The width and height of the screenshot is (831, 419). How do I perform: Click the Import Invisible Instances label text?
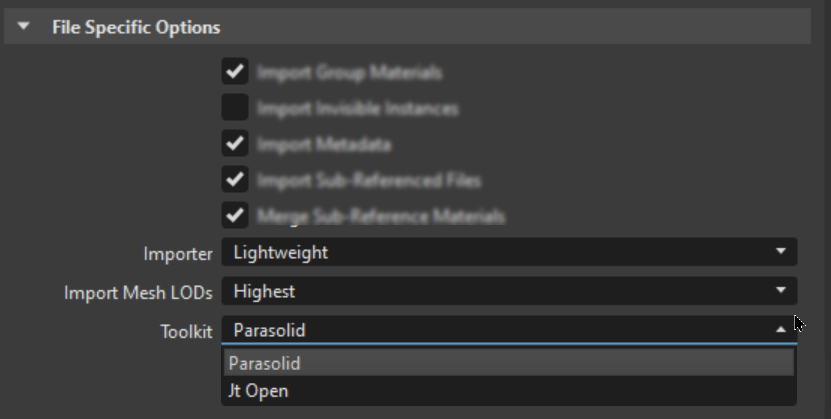(x=357, y=108)
